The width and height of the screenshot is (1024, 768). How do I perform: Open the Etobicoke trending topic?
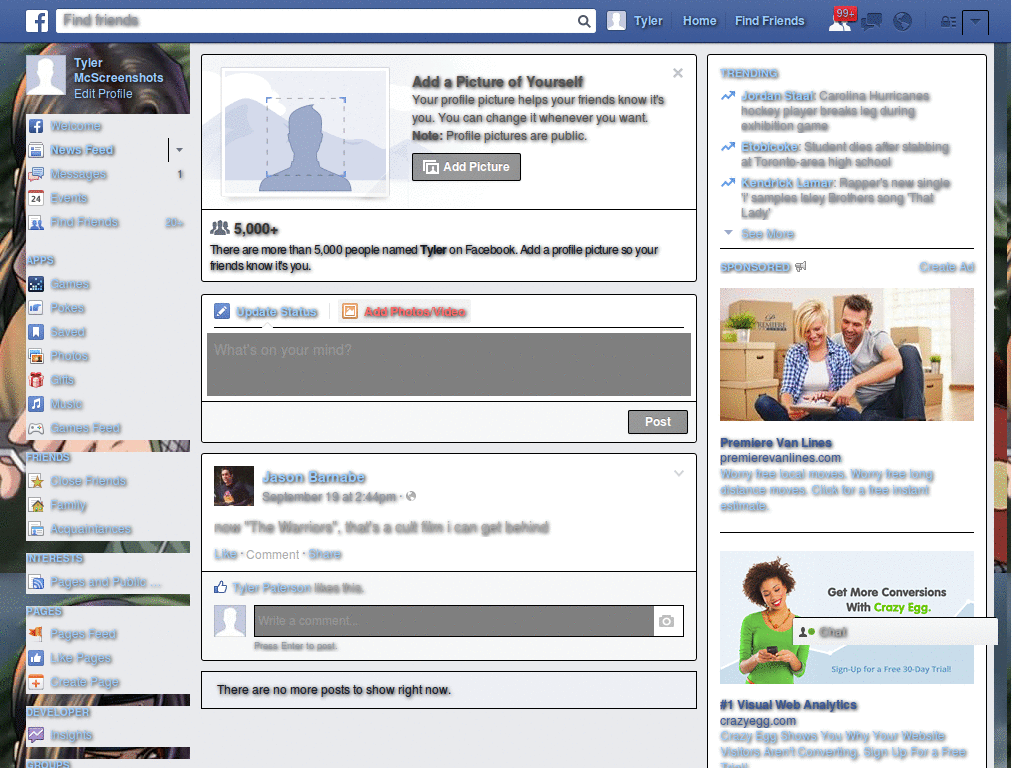pos(770,147)
